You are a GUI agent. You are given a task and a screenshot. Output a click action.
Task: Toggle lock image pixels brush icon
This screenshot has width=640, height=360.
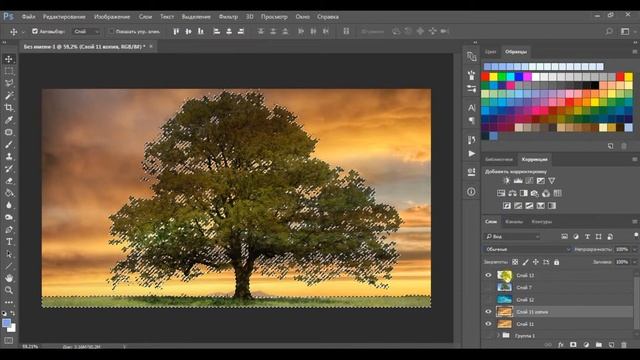(x=526, y=262)
